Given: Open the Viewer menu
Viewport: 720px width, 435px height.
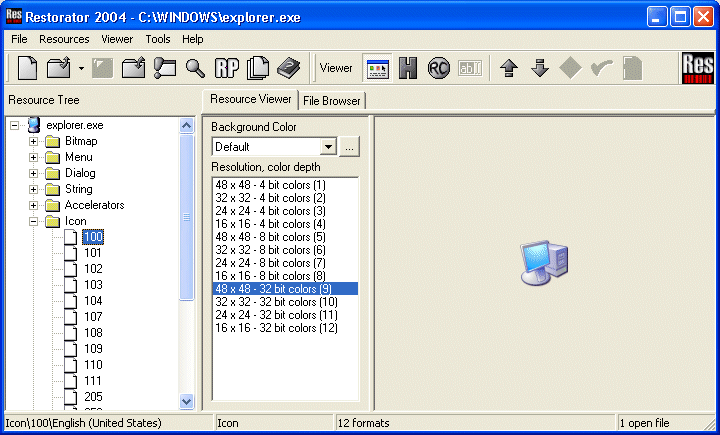Looking at the screenshot, I should coord(117,40).
